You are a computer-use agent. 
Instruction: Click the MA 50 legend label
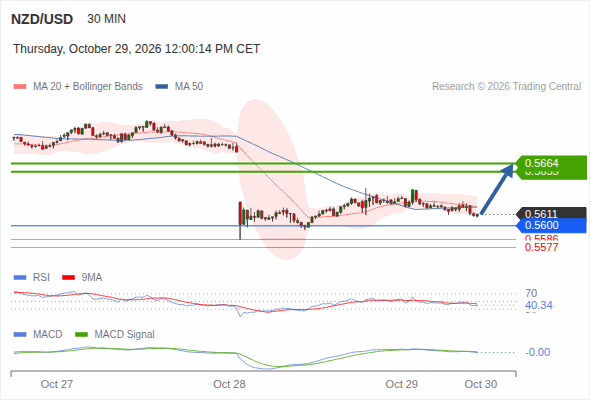pos(189,87)
